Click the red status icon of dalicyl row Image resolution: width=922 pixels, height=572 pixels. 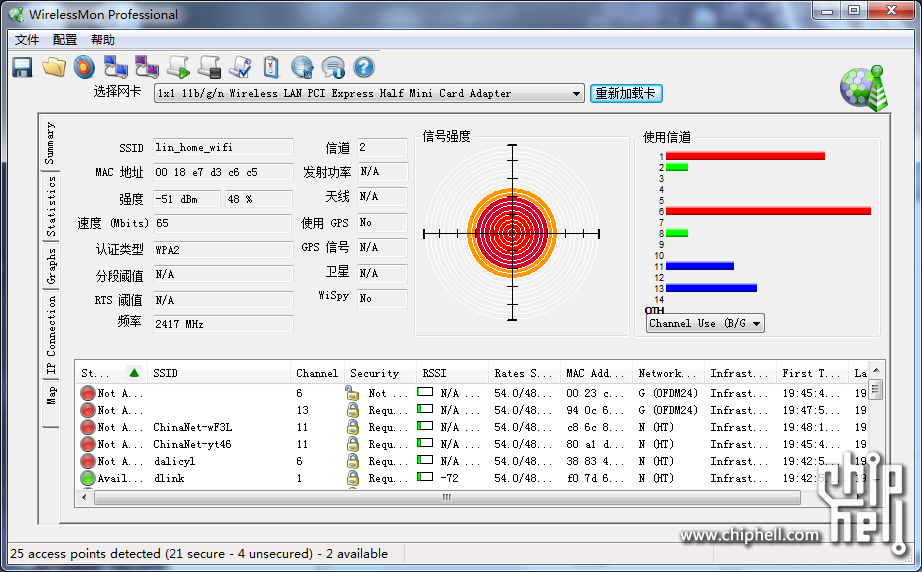[88, 461]
